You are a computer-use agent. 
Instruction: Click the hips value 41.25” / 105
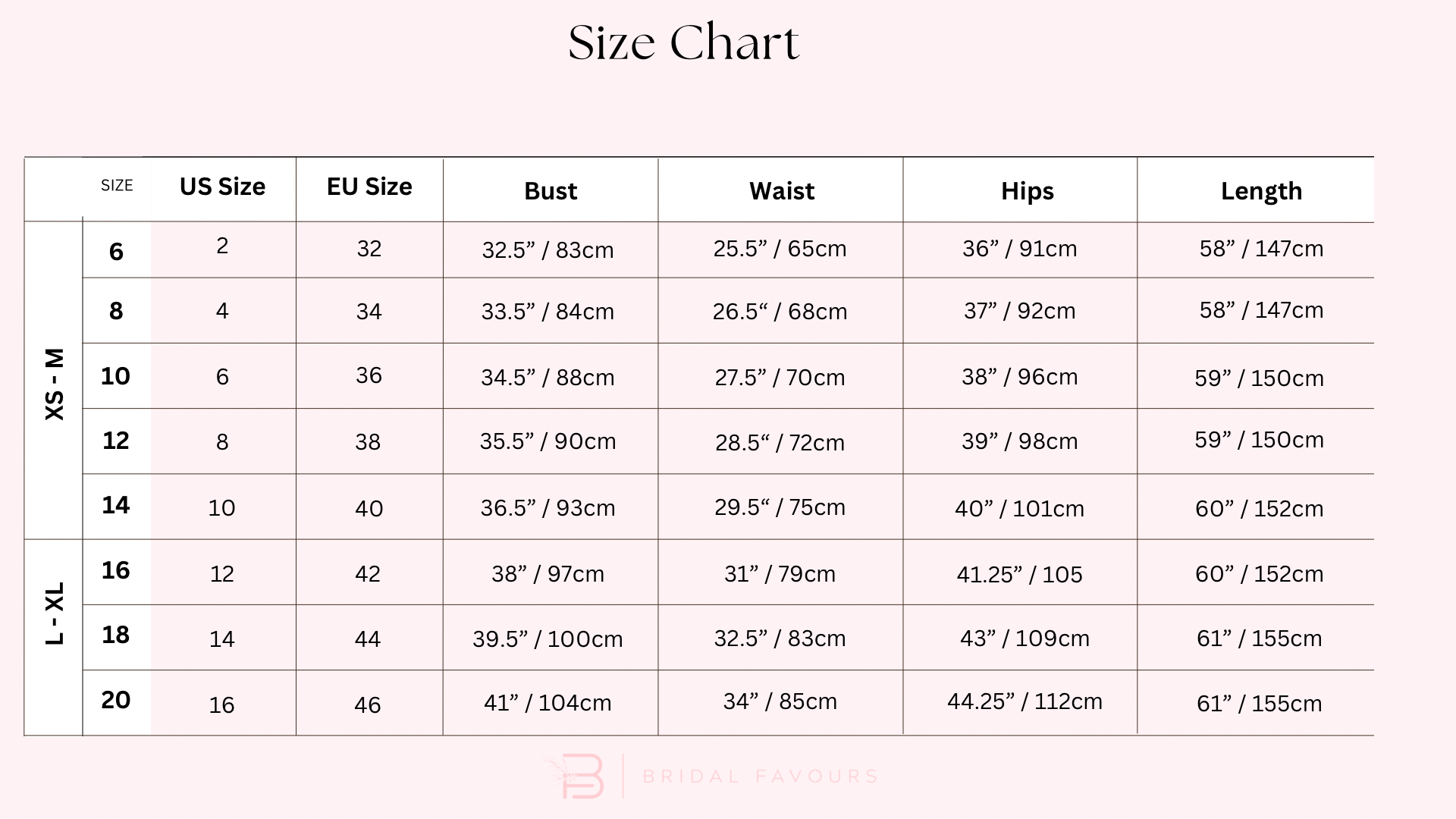click(x=1019, y=574)
